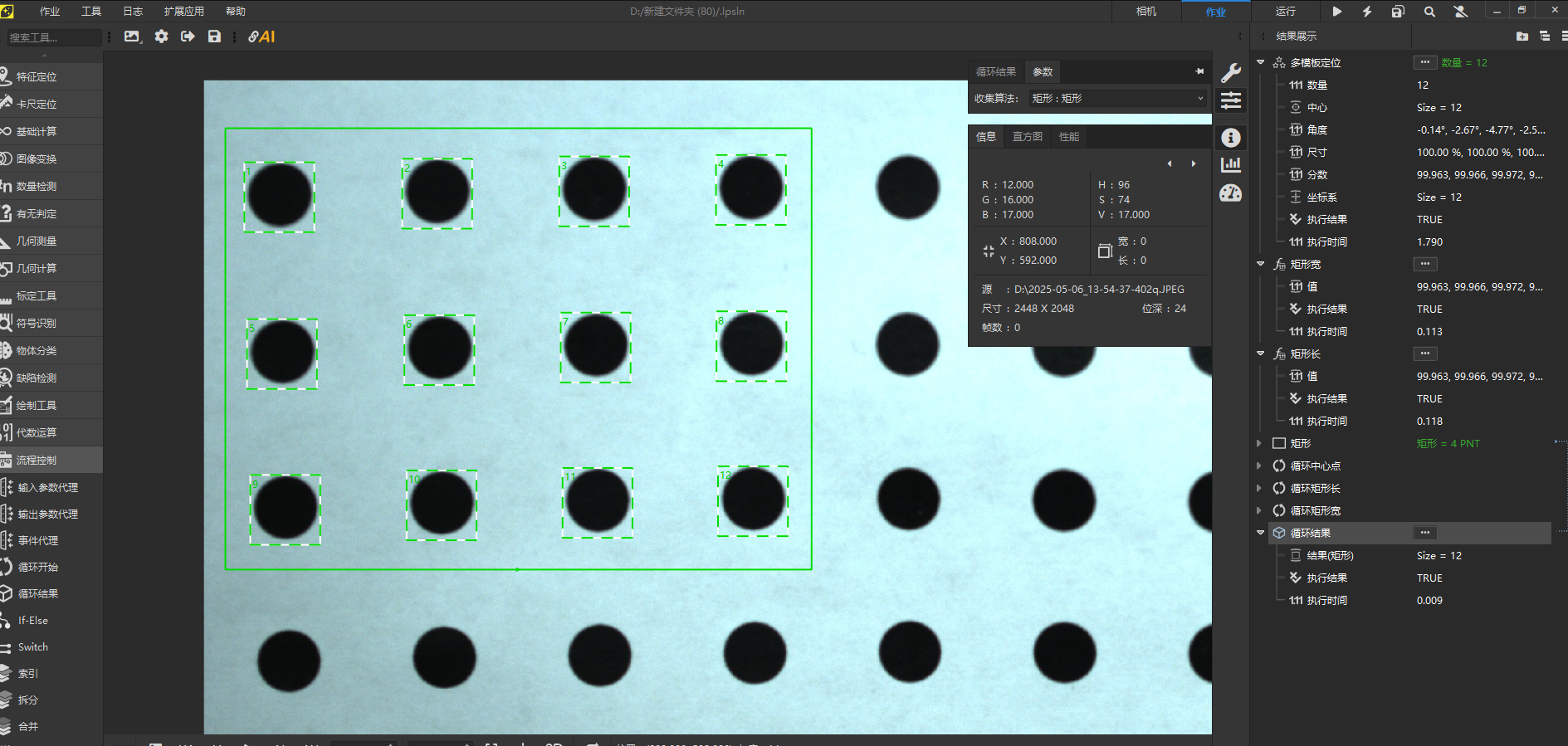Open settings gear in the top toolbar
The width and height of the screenshot is (1568, 746).
click(x=161, y=37)
